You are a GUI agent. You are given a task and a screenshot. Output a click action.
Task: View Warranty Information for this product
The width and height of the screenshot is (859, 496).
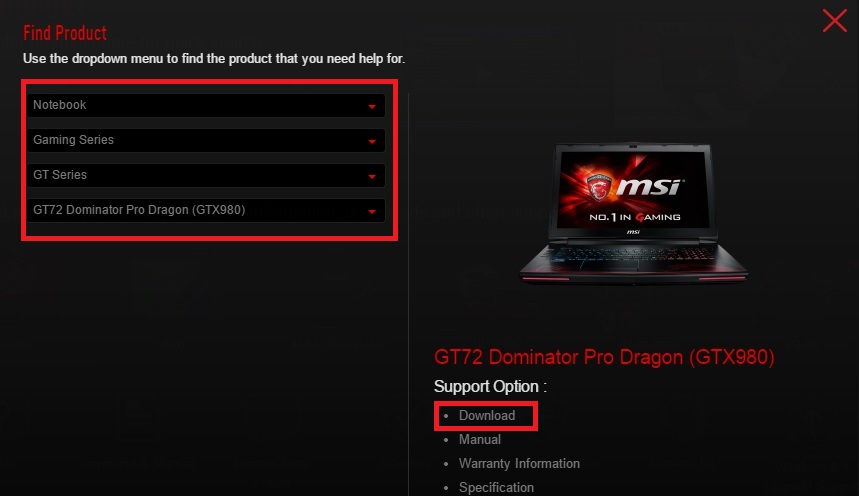click(x=519, y=464)
